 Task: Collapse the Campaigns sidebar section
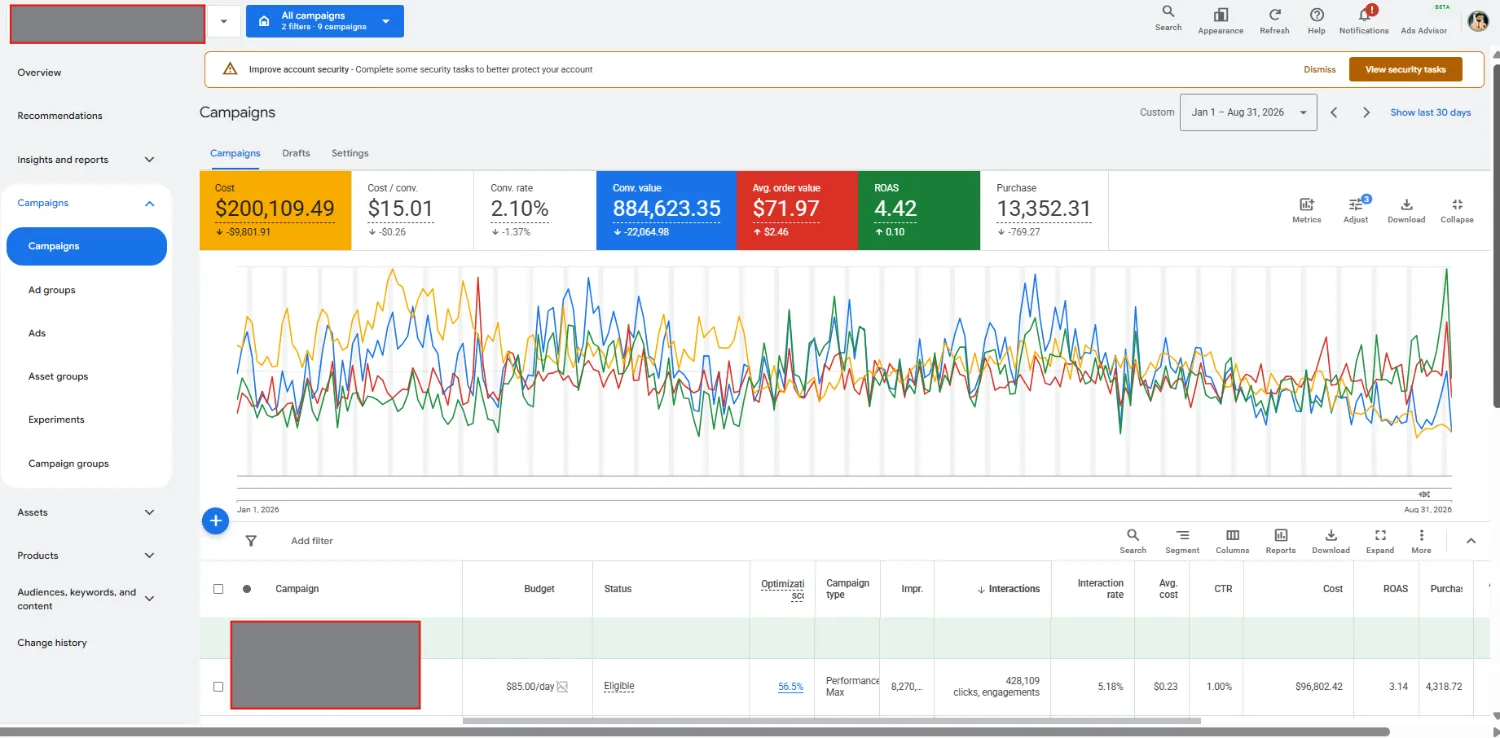[x=150, y=203]
